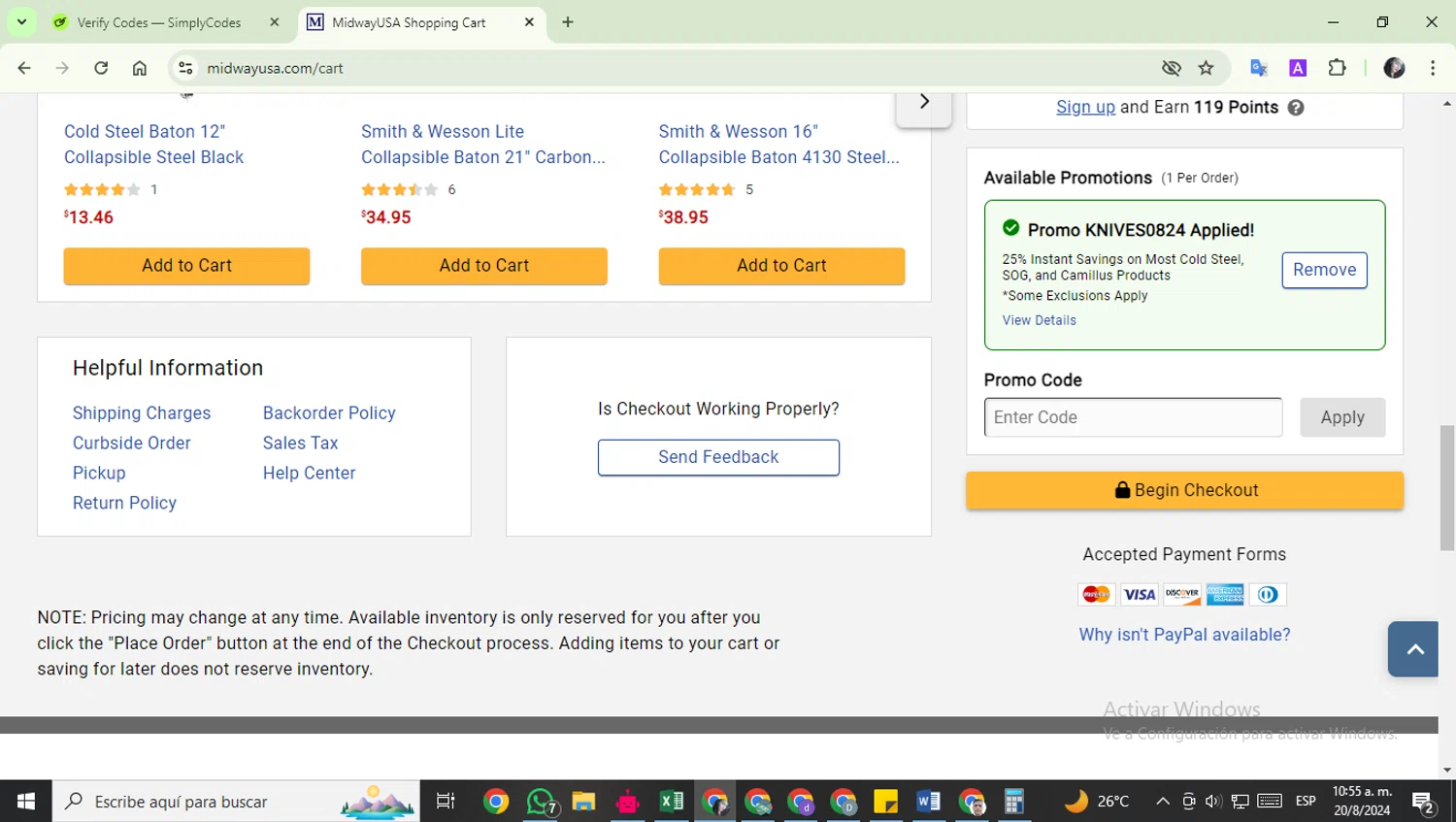Click the Discover payment icon
Viewport: 1456px width, 822px height.
pos(1182,595)
